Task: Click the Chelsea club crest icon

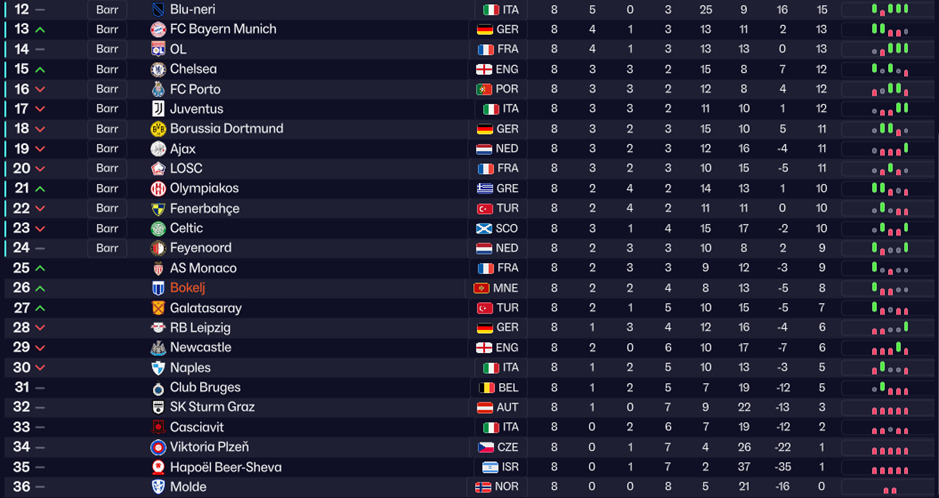Action: 158,69
